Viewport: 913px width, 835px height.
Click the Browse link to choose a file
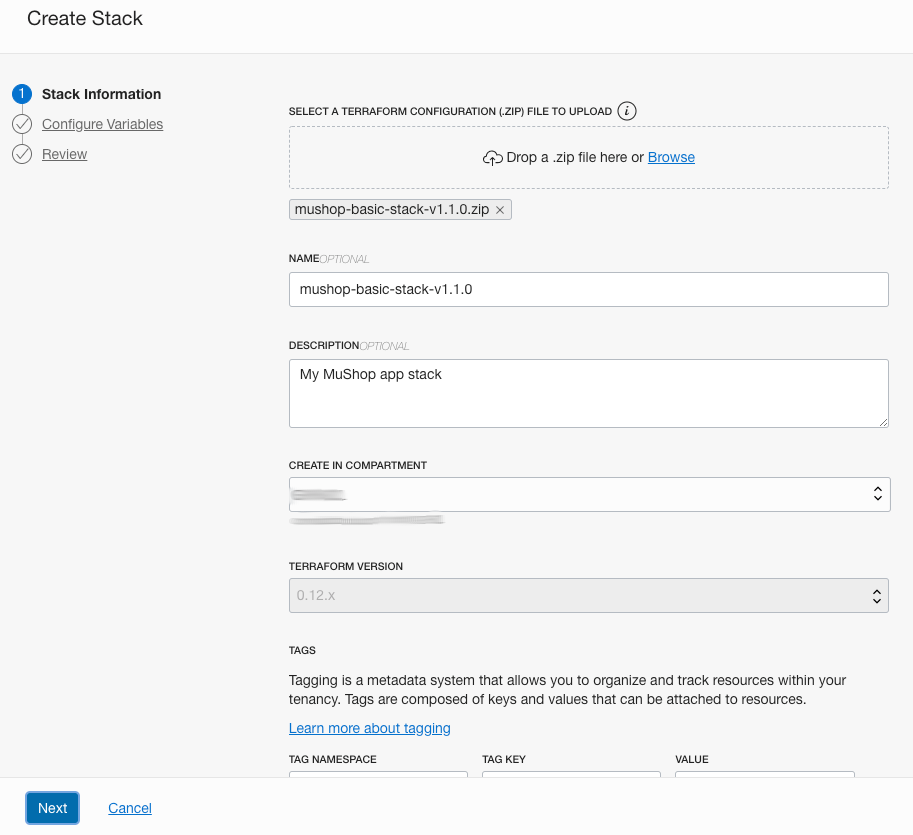670,157
